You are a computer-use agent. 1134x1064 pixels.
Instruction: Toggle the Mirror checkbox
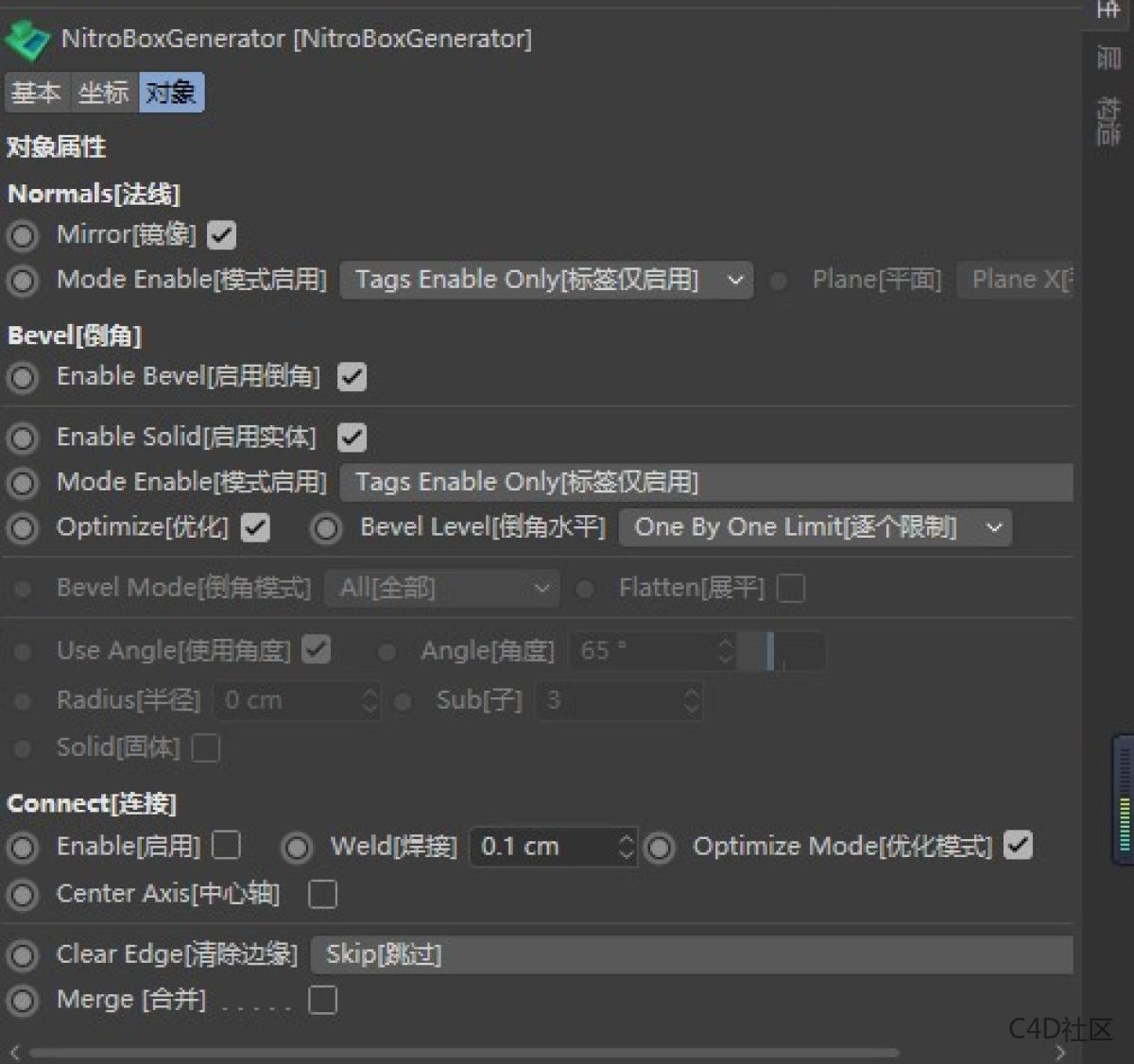(x=222, y=234)
